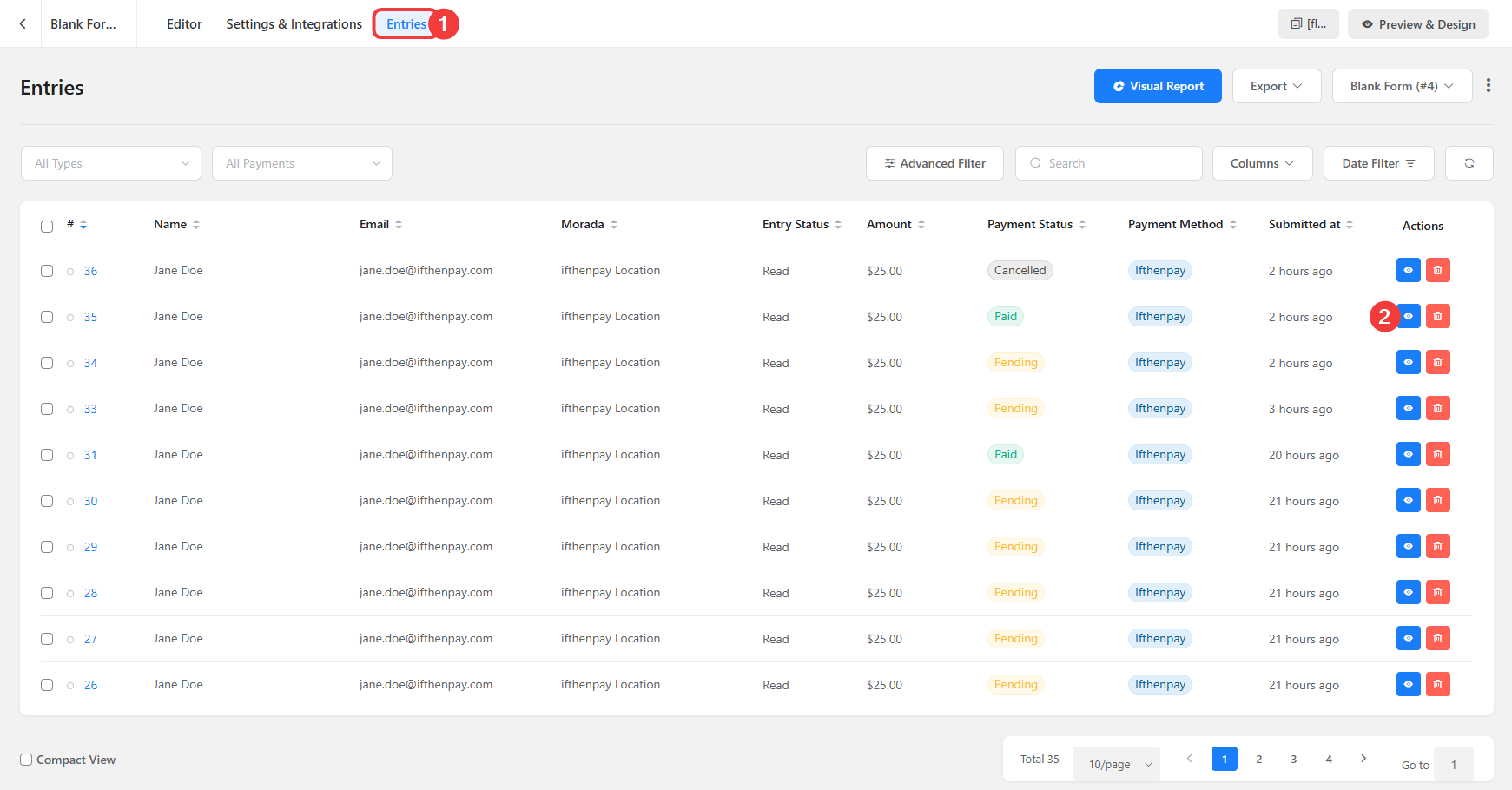The image size is (1512, 790).
Task: Delete entry 34 with the trash icon
Action: point(1437,362)
